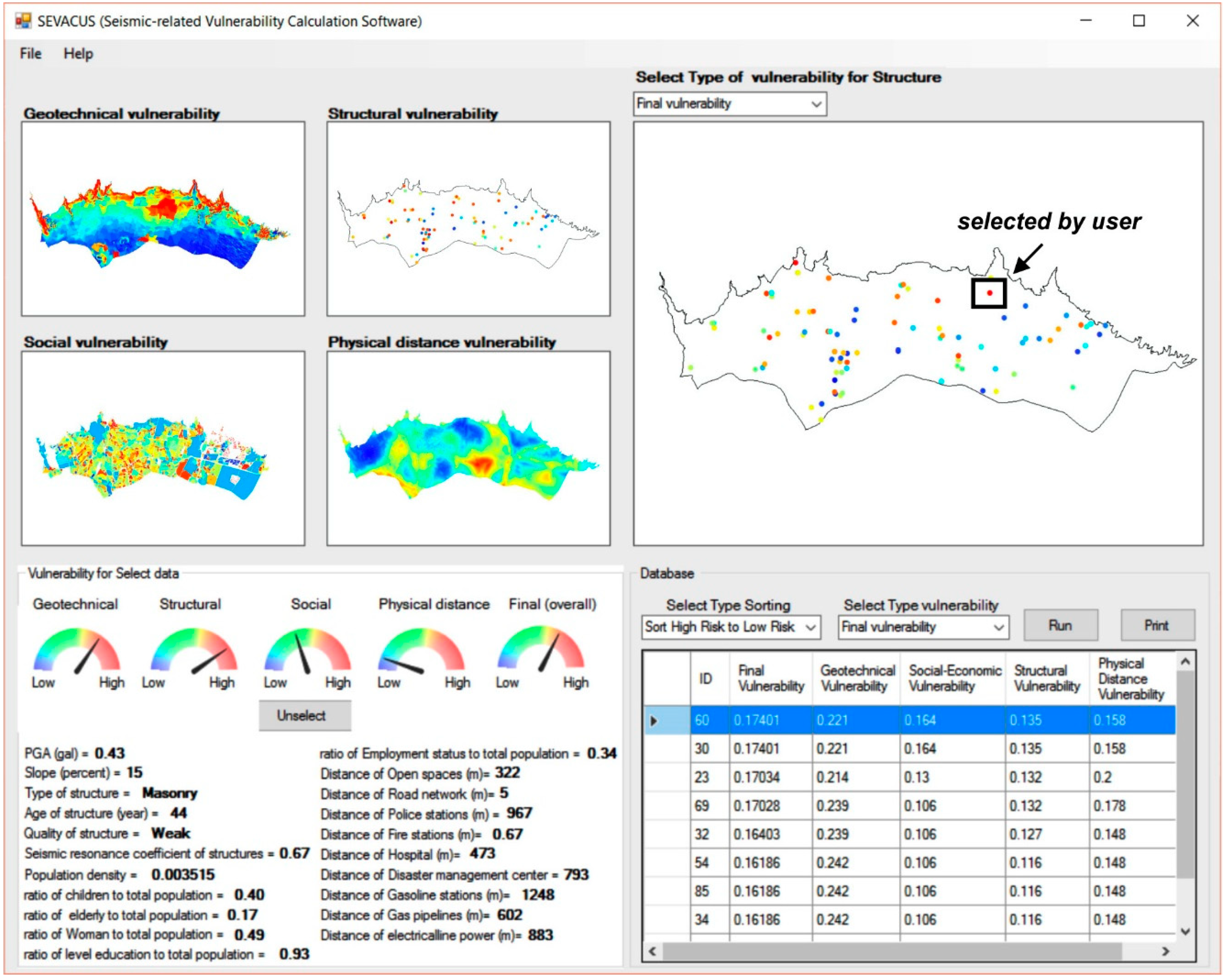This screenshot has width=1226, height=980.
Task: Click the Geotechnical gauge indicator
Action: click(77, 652)
